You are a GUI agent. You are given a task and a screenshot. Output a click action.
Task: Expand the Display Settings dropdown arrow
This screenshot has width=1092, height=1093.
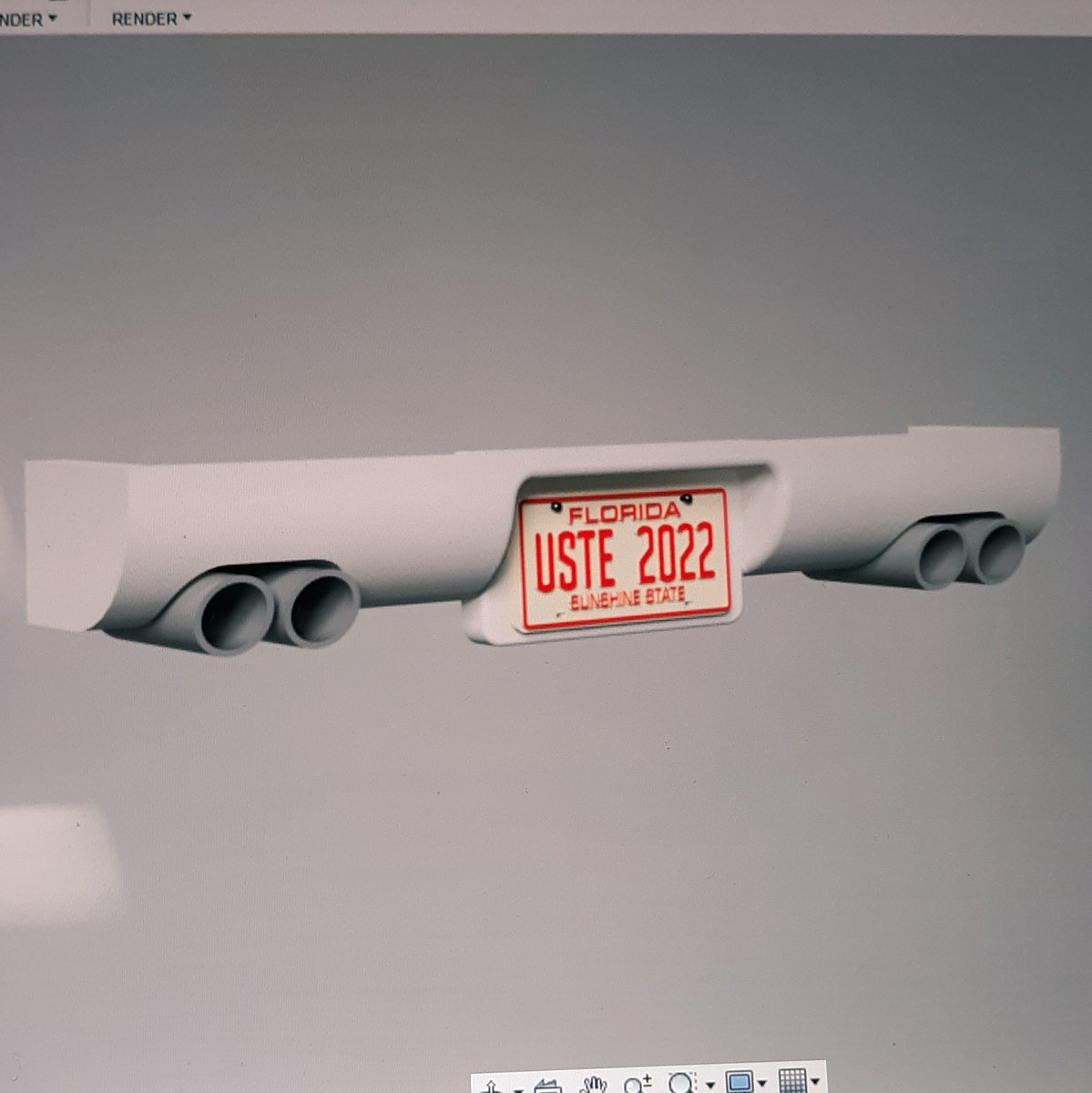pos(762,1084)
